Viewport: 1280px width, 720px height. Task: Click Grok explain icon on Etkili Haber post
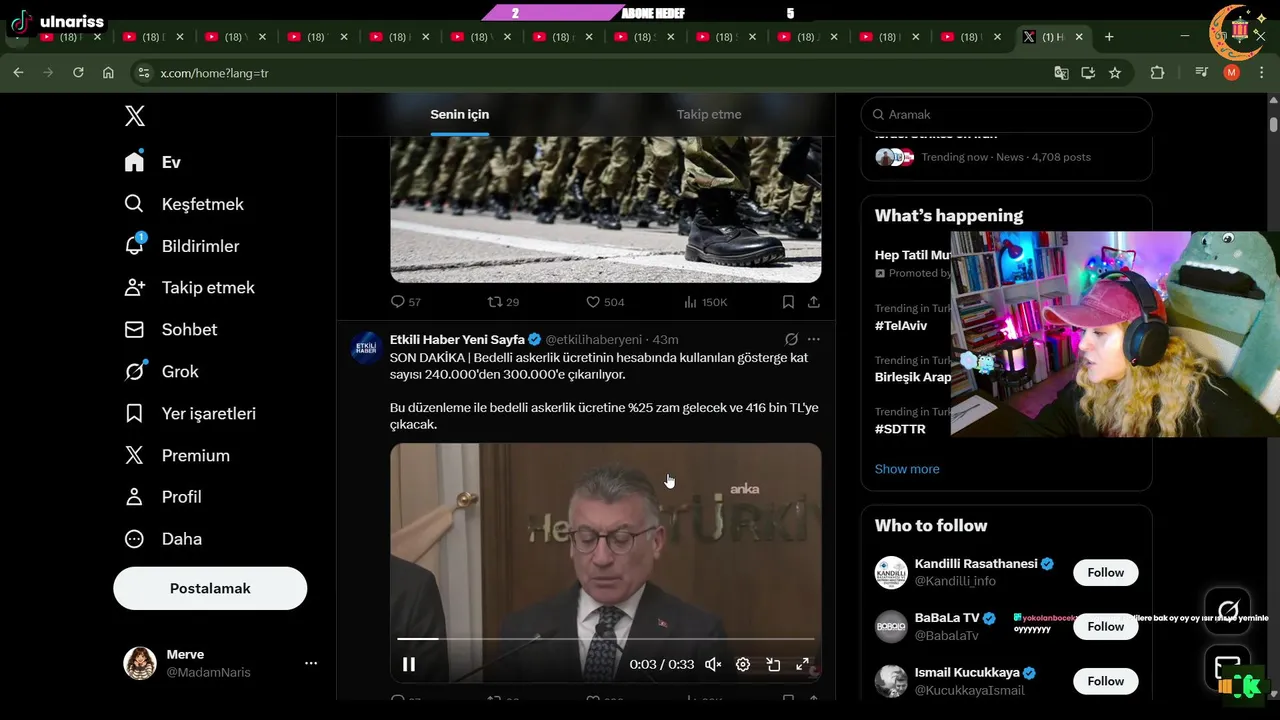tap(791, 340)
